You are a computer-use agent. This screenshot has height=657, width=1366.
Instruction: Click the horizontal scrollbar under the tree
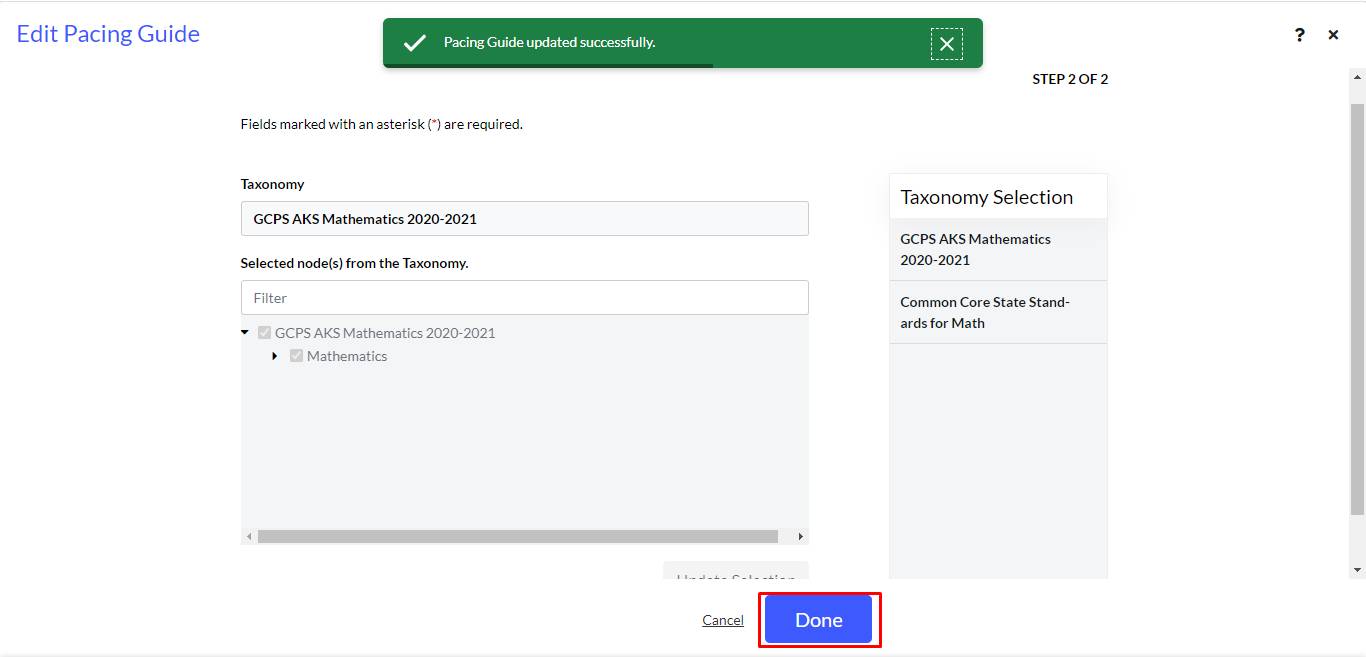[517, 537]
